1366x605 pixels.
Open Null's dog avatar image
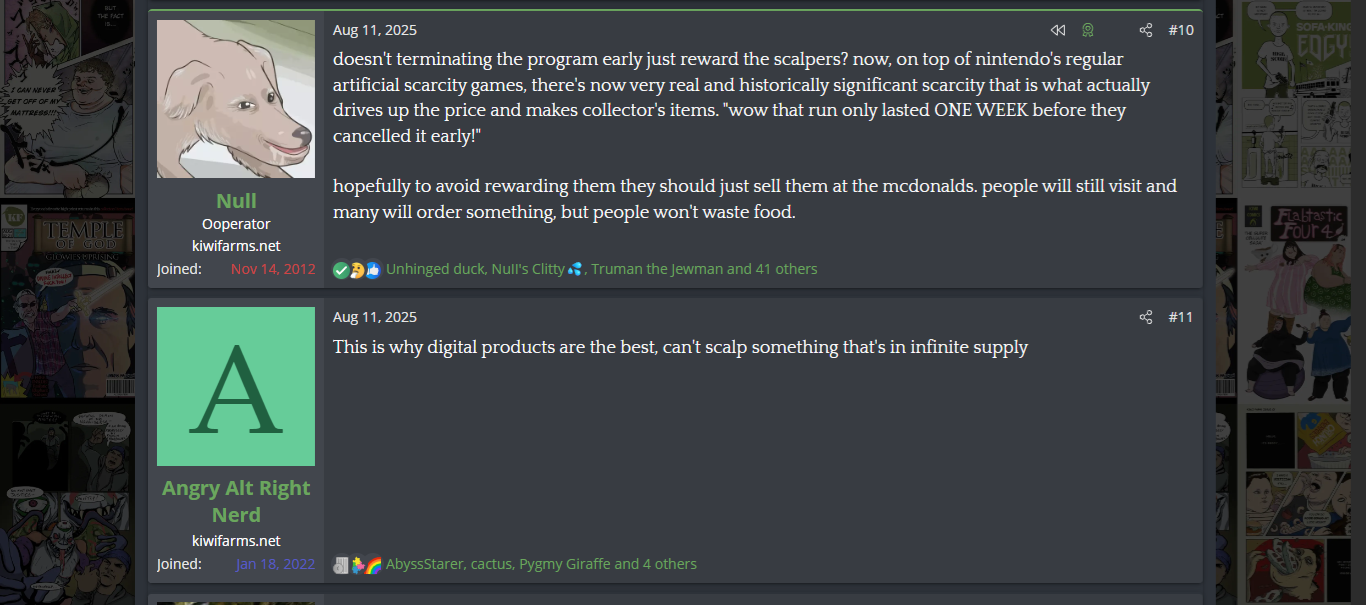[236, 99]
